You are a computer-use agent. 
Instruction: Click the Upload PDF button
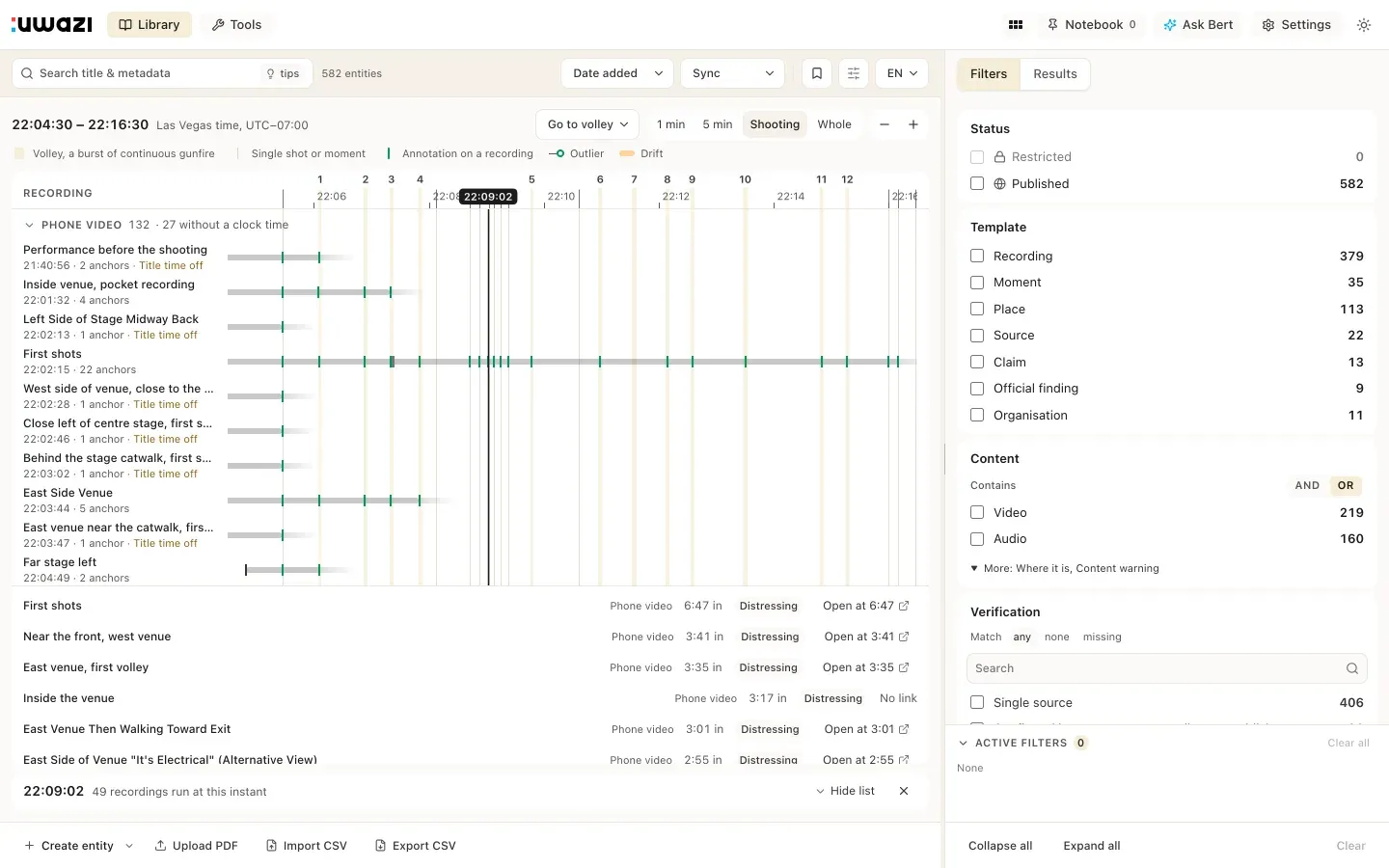(x=196, y=846)
